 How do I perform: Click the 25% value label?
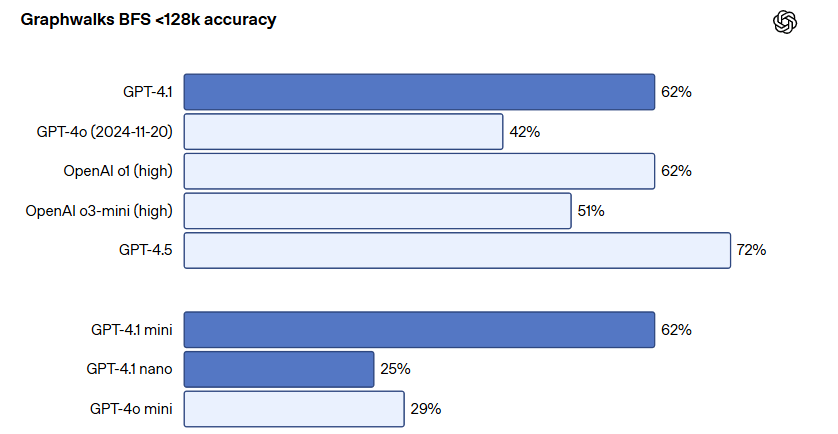(395, 369)
